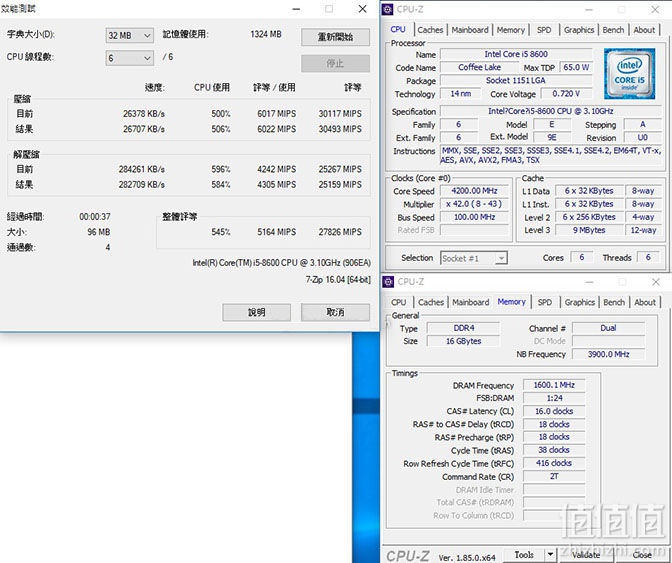The image size is (672, 563).
Task: Click NB Frequency value 3900.0 MHz
Action: 609,354
